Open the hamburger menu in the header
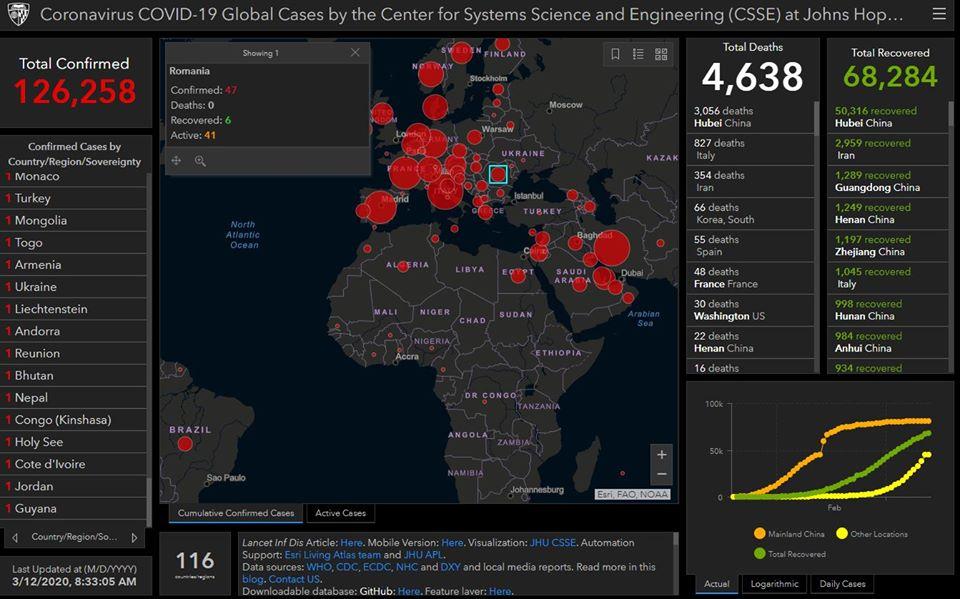The width and height of the screenshot is (960, 599). 937,15
